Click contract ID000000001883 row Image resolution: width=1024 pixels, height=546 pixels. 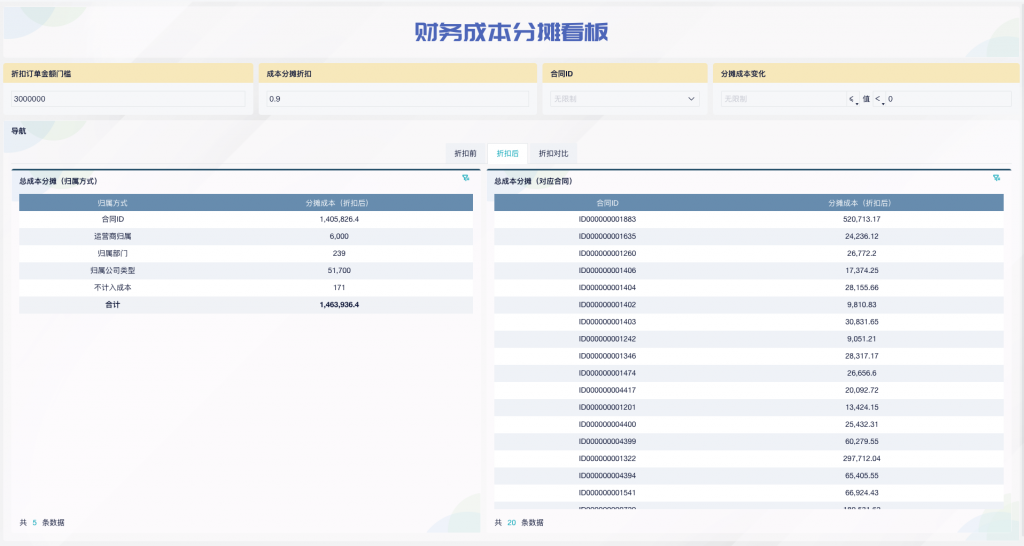click(607, 219)
